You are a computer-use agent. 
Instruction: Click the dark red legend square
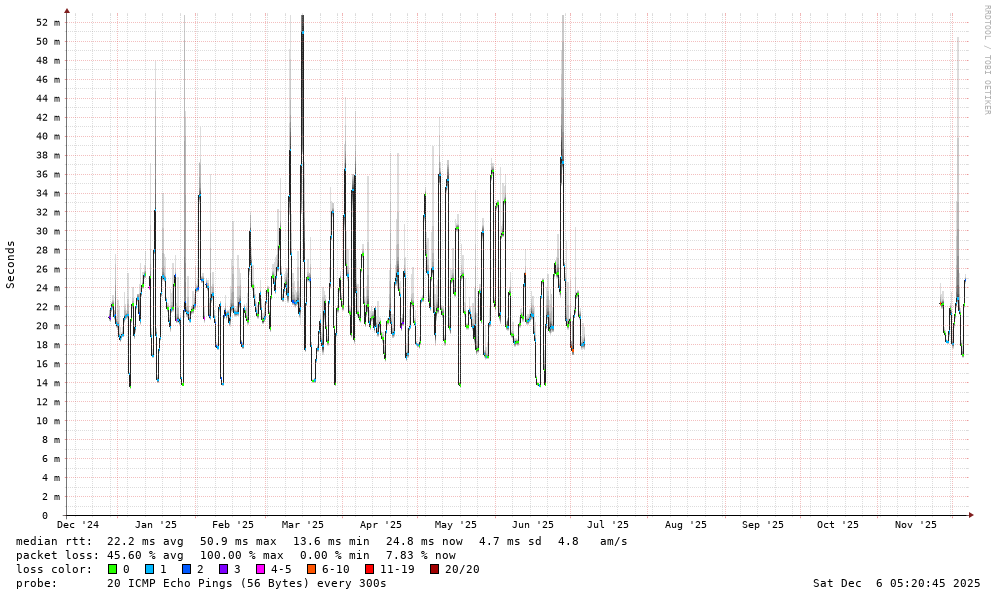[x=434, y=569]
